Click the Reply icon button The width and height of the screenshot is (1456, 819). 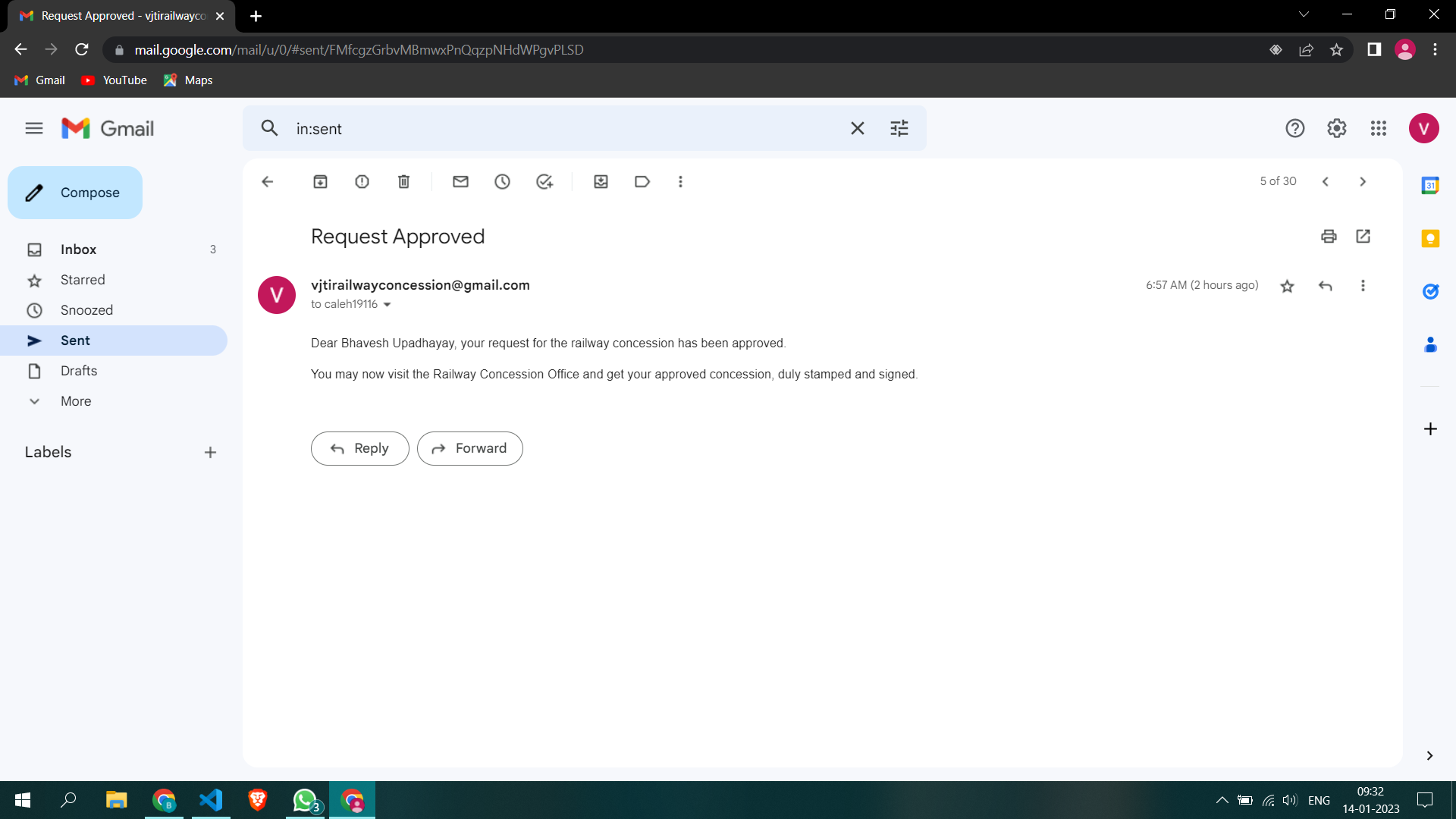[1325, 285]
